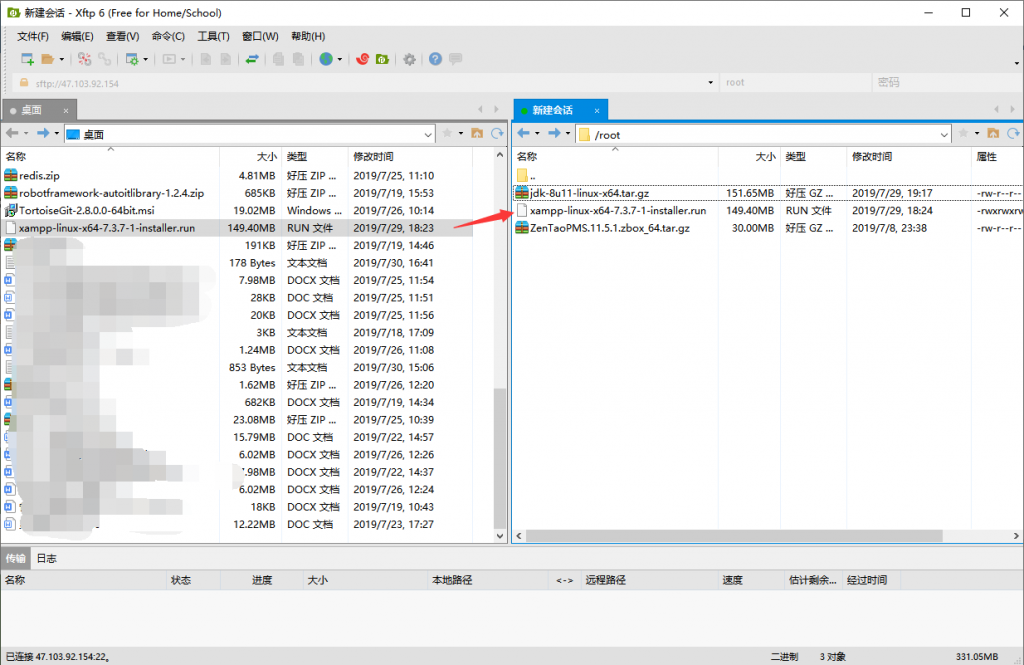
Task: Click the New Session toolbar icon
Action: (27, 59)
